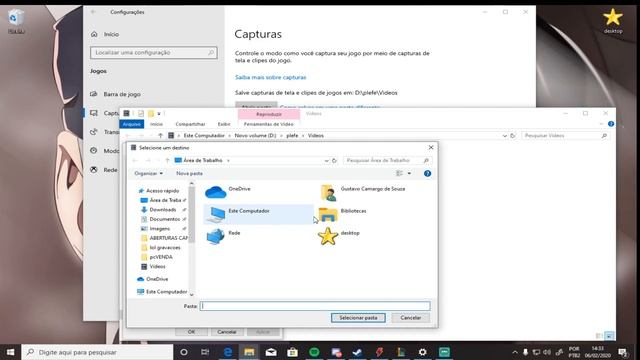Click search magnifier in Pesquisar Área de Trabalho
This screenshot has width=640, height=360.
[x=426, y=160]
